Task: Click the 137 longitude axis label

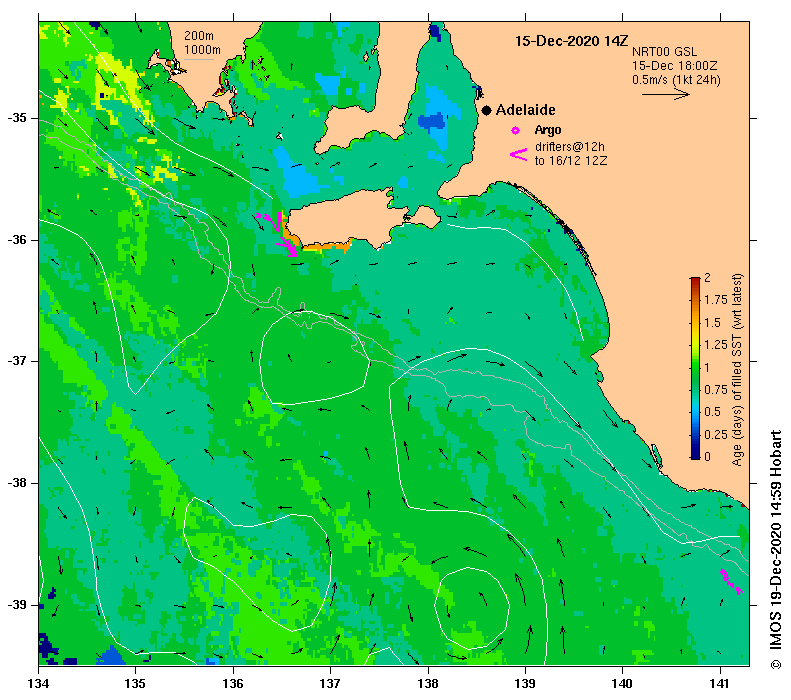Action: 331,683
